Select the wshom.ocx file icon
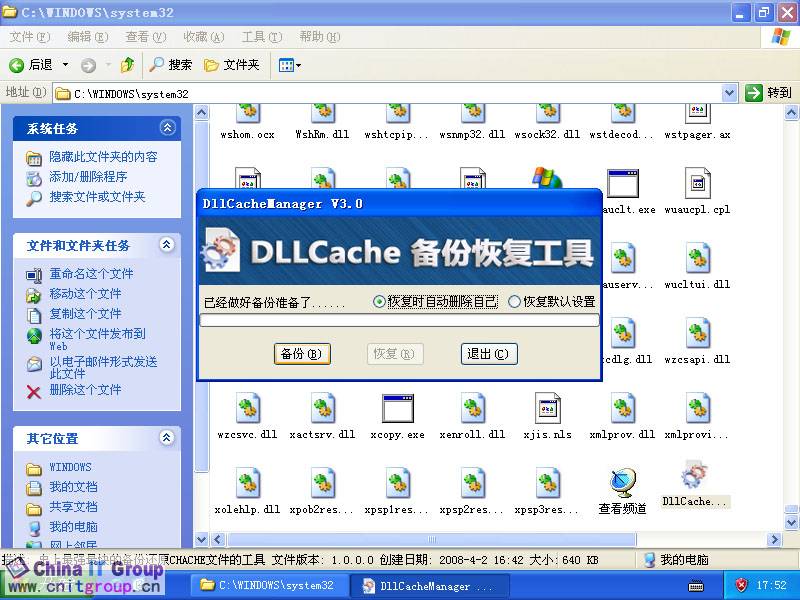Image resolution: width=800 pixels, height=600 pixels. point(248,113)
